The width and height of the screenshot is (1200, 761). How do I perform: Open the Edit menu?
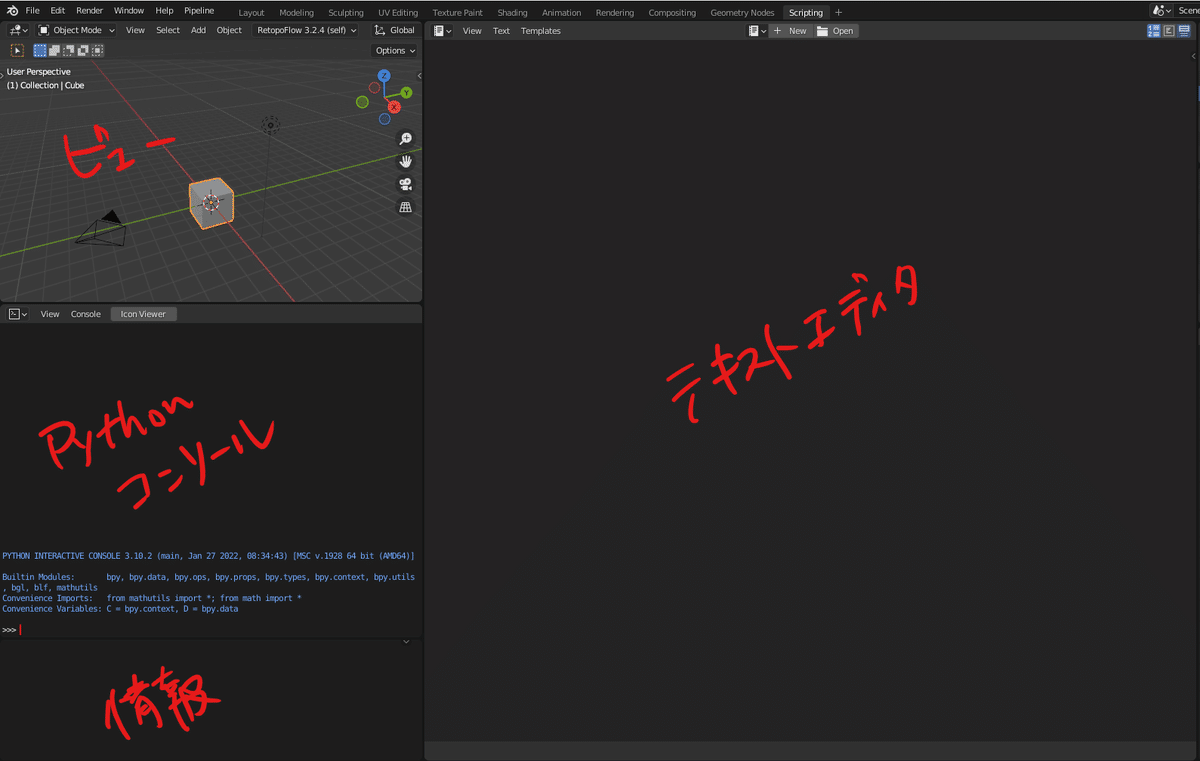click(x=58, y=11)
